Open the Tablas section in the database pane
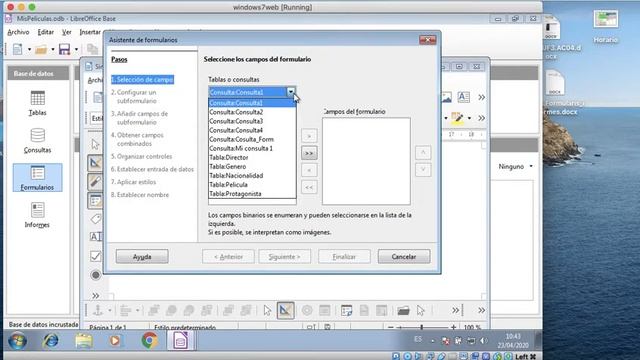The image size is (640, 360). 37,103
